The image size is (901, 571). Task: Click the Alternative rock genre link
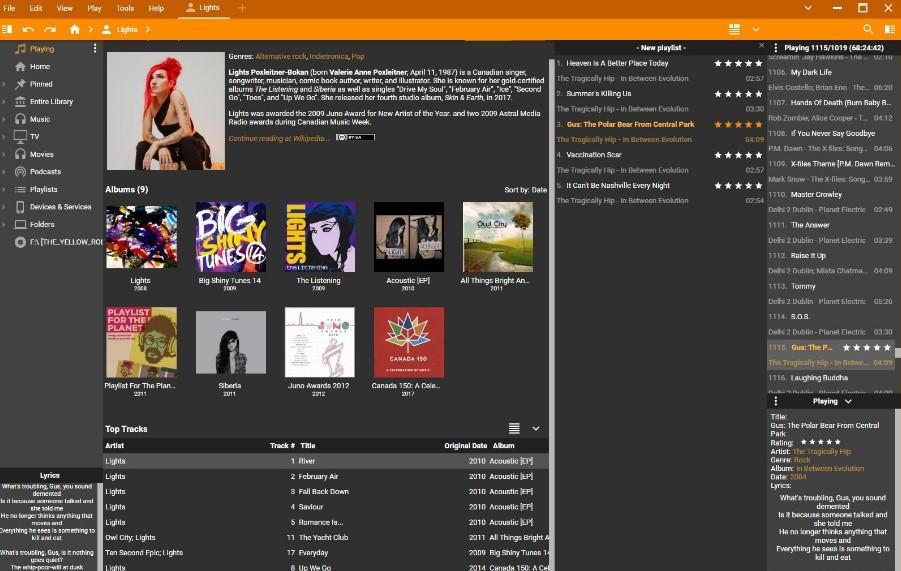[x=281, y=56]
